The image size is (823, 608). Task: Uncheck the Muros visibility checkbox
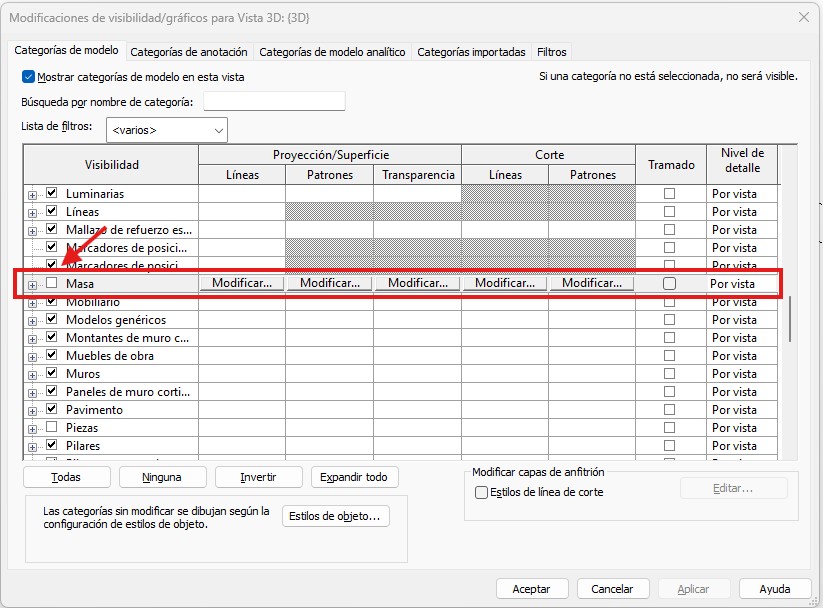pos(52,374)
